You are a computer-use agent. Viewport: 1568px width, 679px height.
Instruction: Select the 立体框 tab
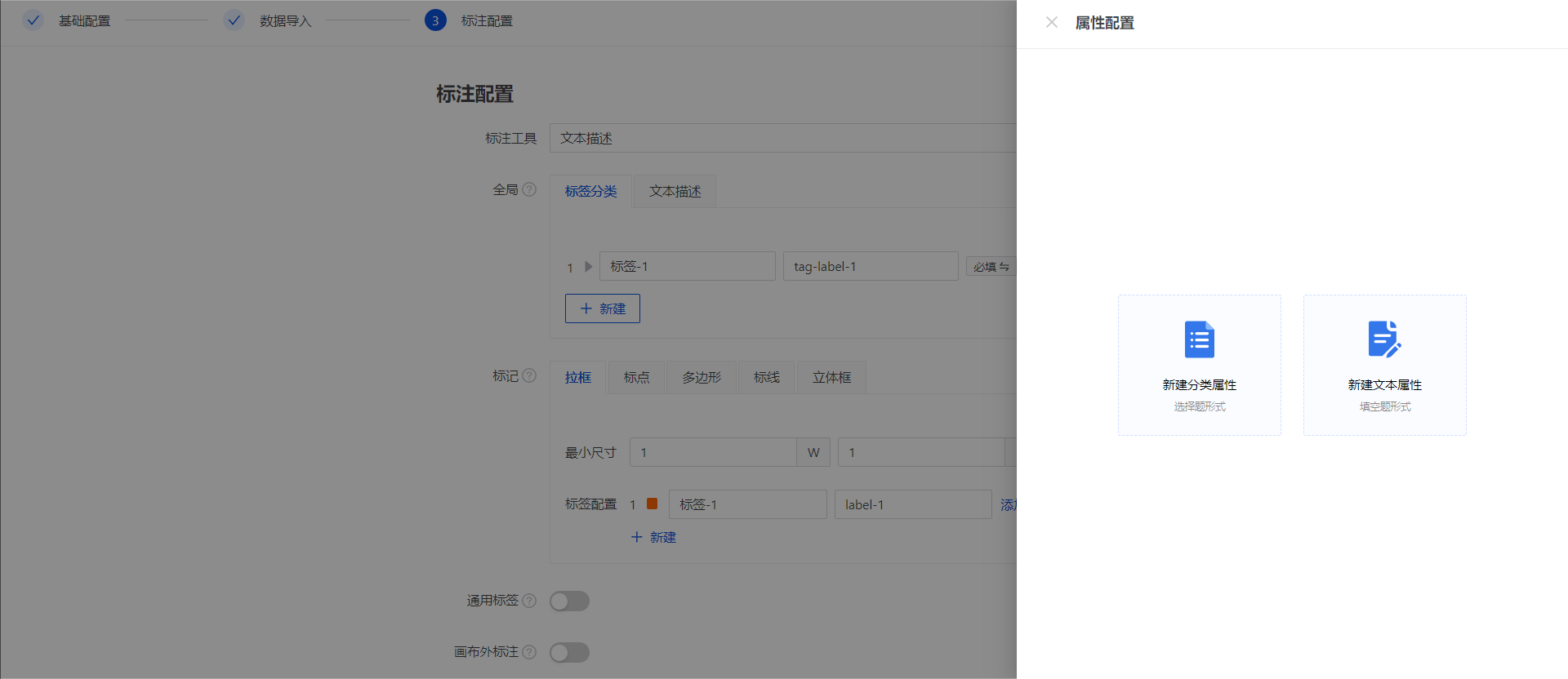[x=832, y=377]
